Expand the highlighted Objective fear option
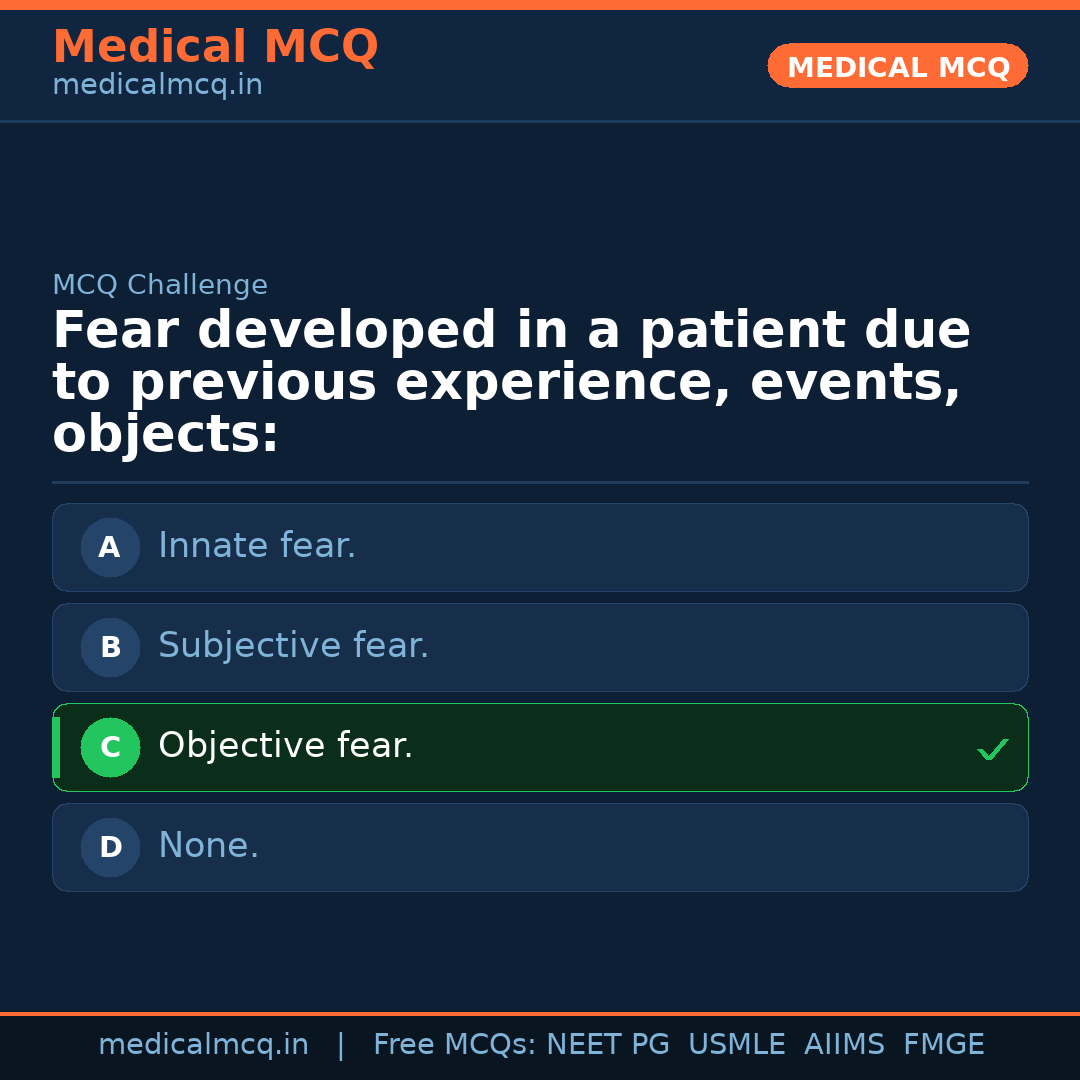The image size is (1080, 1080). (540, 747)
